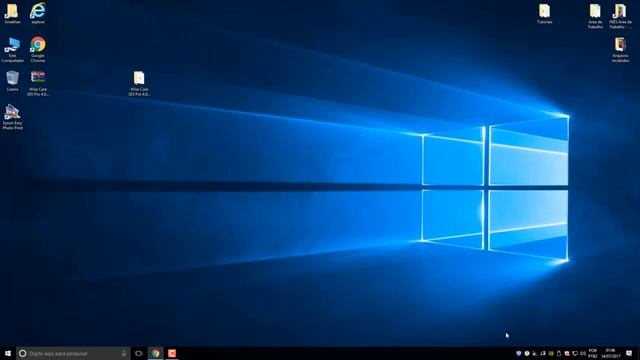Open the Action Center notifications icon
Screen dimensions: 640x360
(629, 353)
